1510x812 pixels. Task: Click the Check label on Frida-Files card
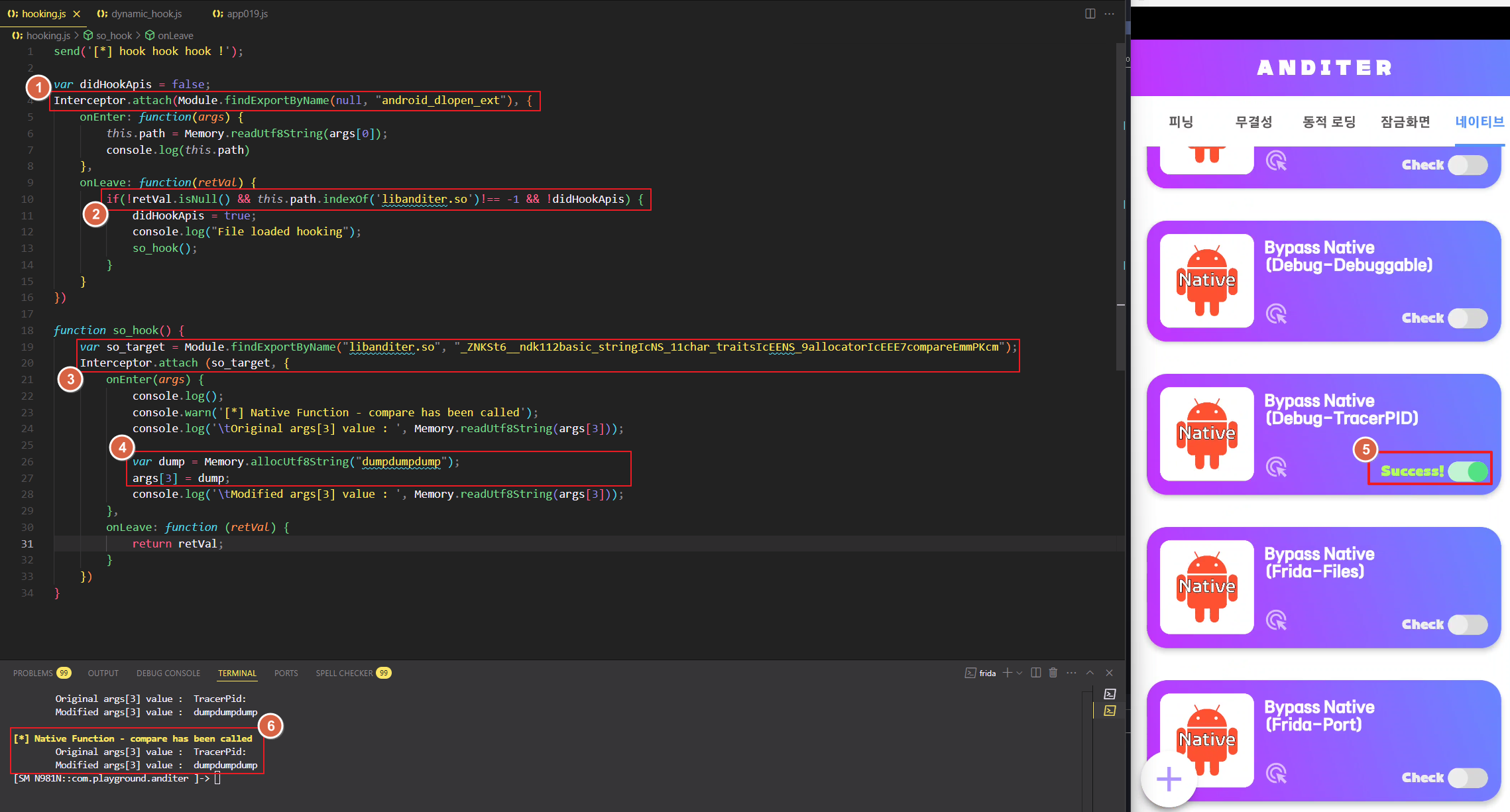pos(1423,624)
